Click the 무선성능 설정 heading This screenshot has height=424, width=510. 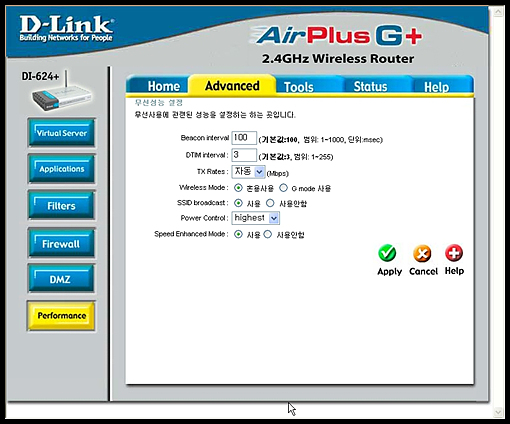[x=159, y=102]
